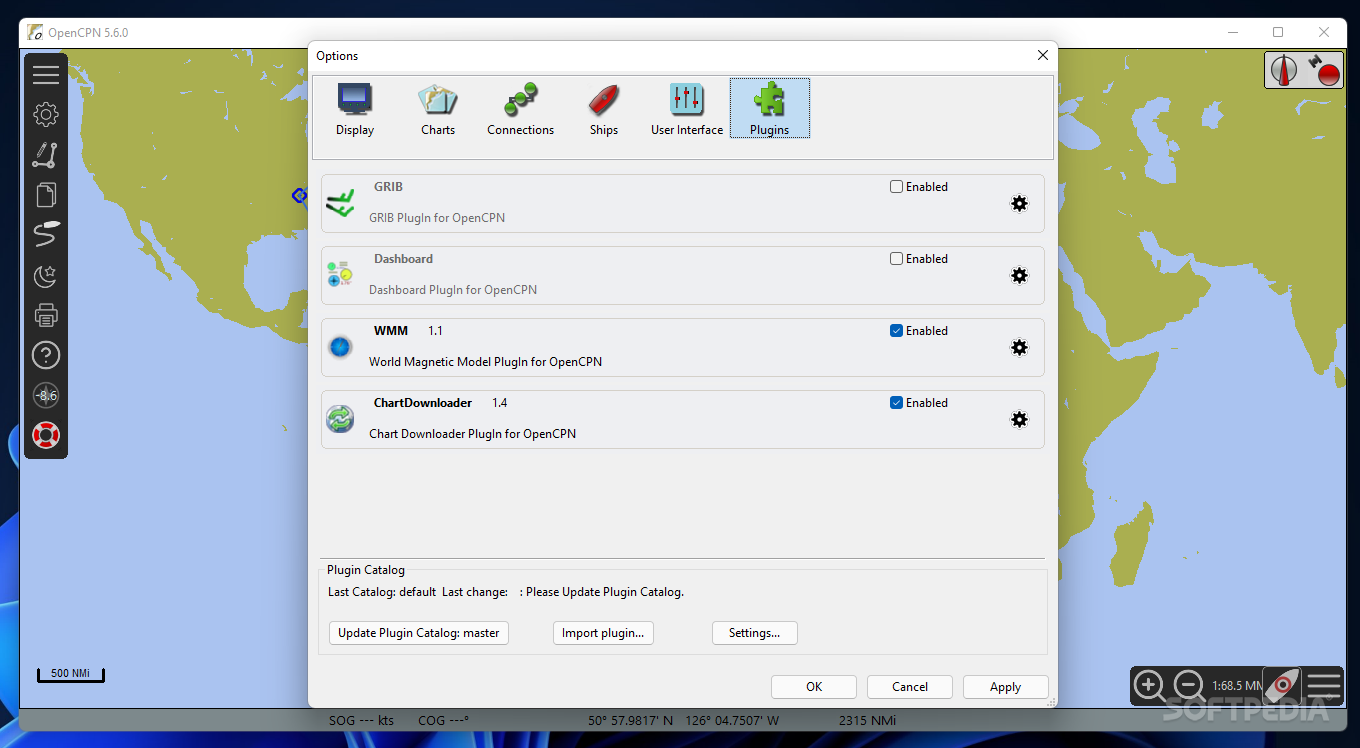
Task: Enable the GRIB plugin checkbox
Action: 896,187
